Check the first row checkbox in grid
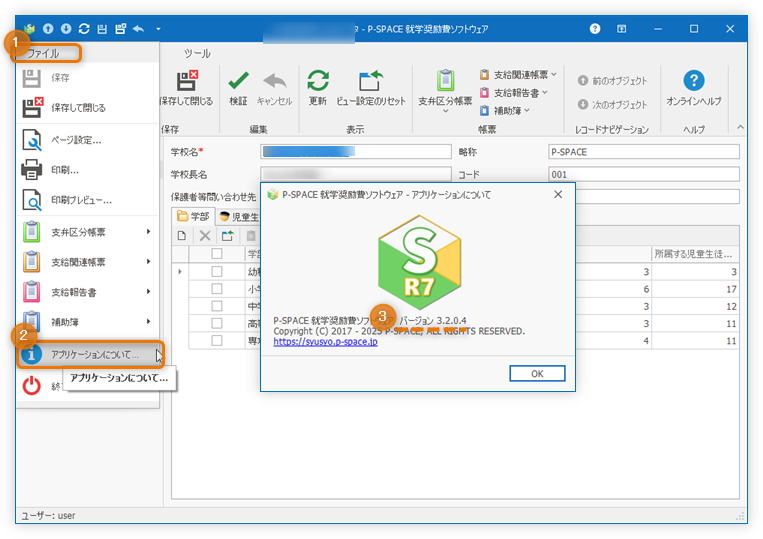The height and width of the screenshot is (539, 763). [217, 272]
